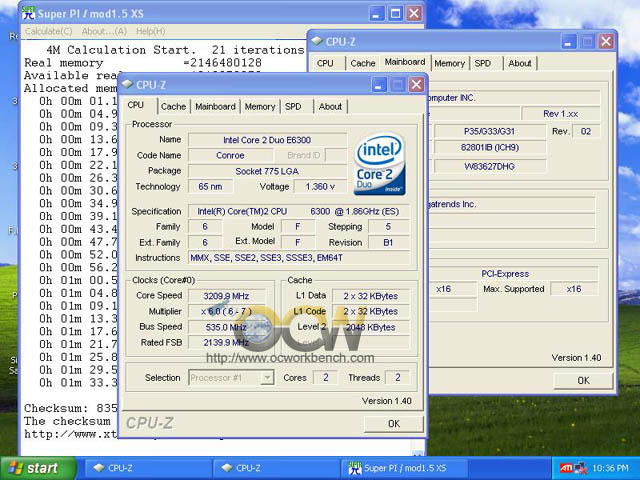Click the back CPU-Z window title icon
Screen dimensions: 640x480
pyautogui.click(x=317, y=41)
